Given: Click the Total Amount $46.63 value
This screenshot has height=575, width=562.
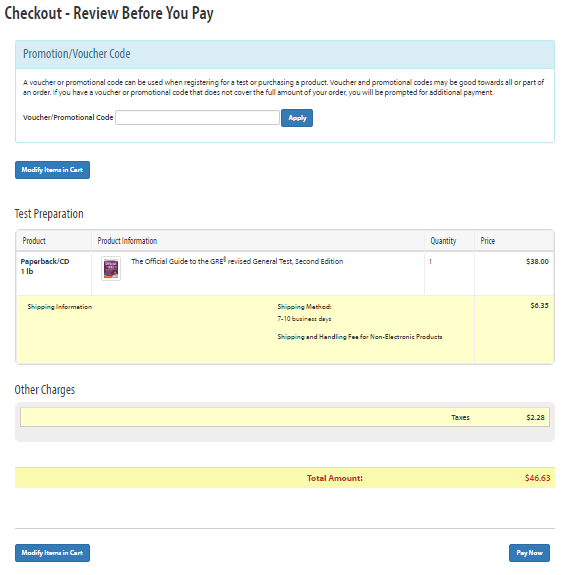Looking at the screenshot, I should (537, 478).
